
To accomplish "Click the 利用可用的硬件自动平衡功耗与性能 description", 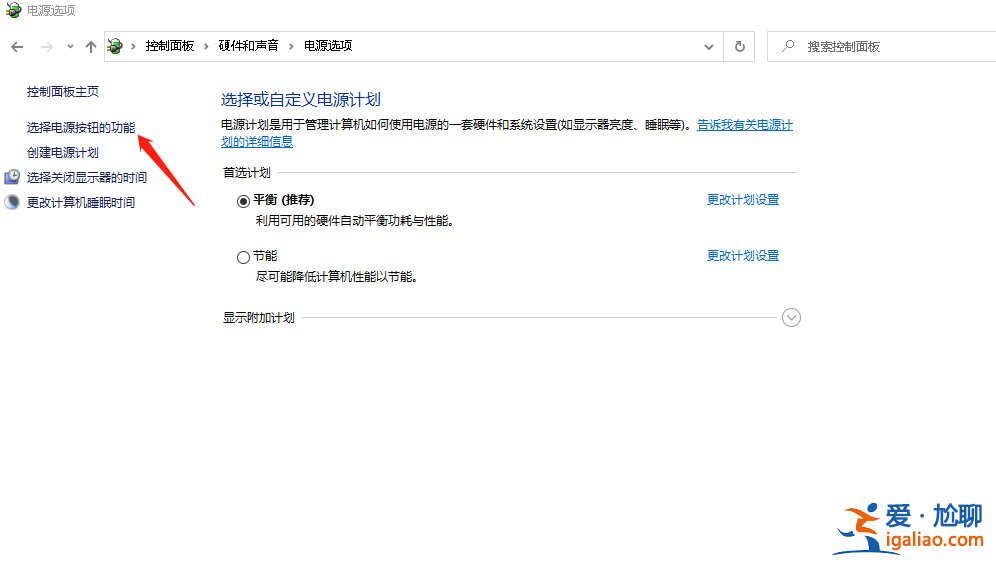I will tap(354, 221).
